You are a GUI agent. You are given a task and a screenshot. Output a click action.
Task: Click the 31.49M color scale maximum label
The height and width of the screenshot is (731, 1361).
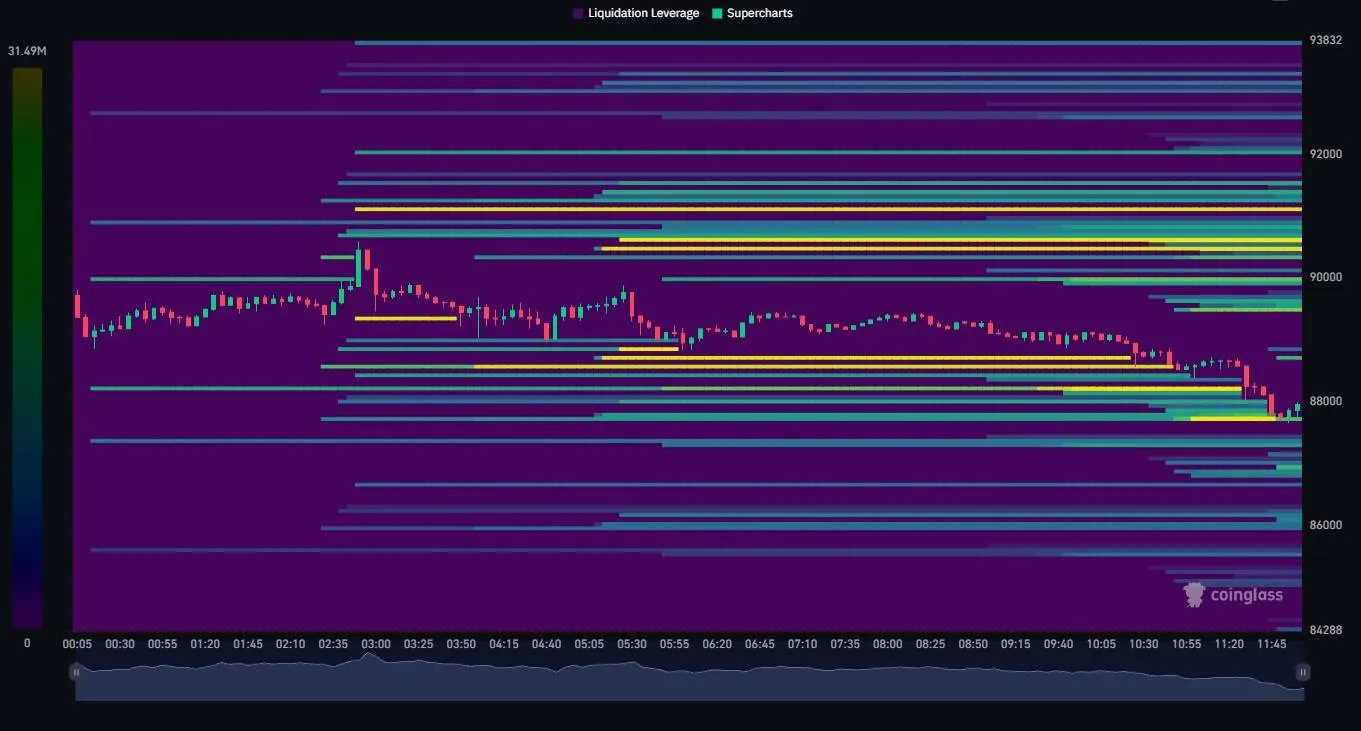pos(26,50)
